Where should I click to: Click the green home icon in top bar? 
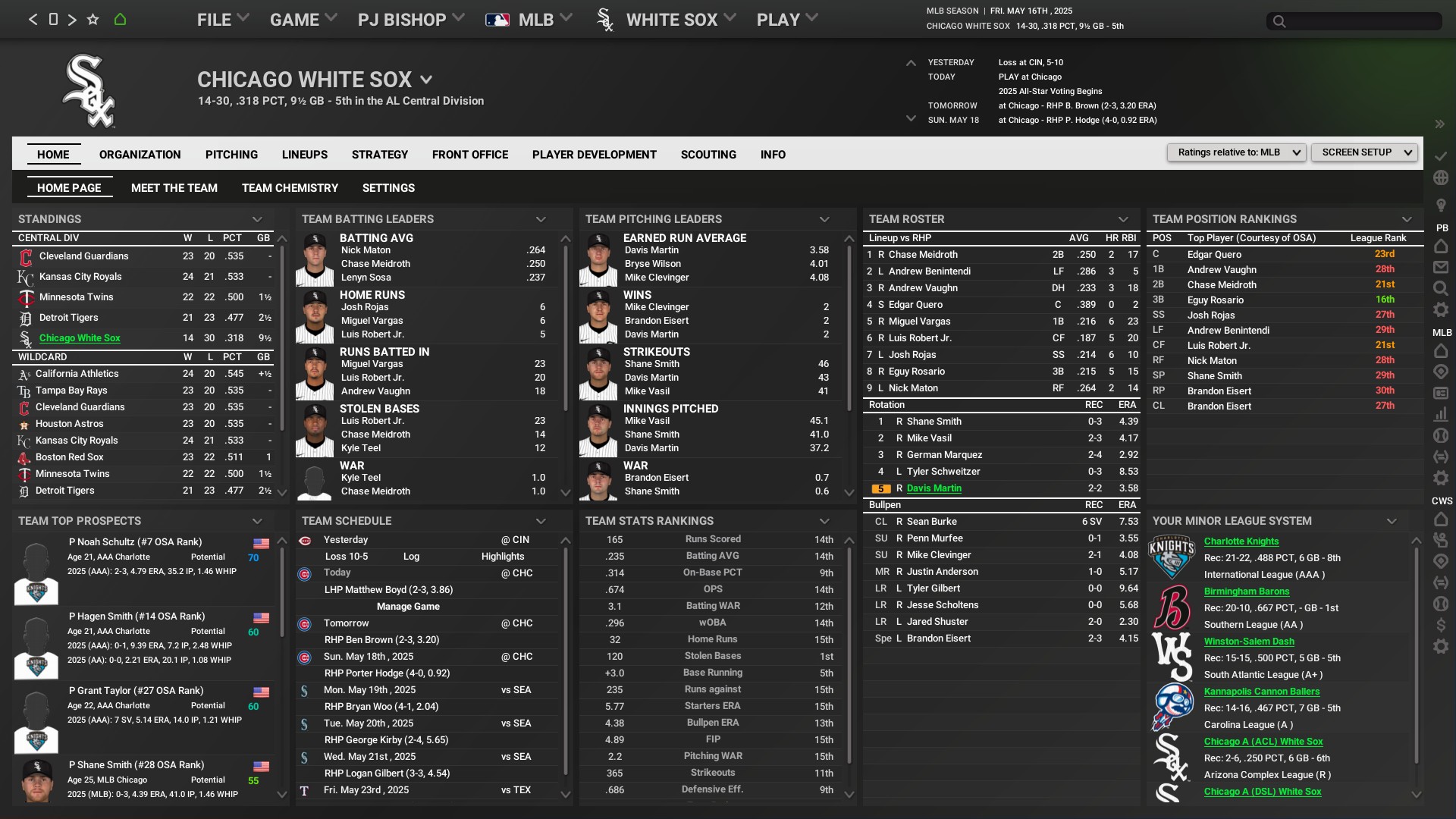[120, 20]
